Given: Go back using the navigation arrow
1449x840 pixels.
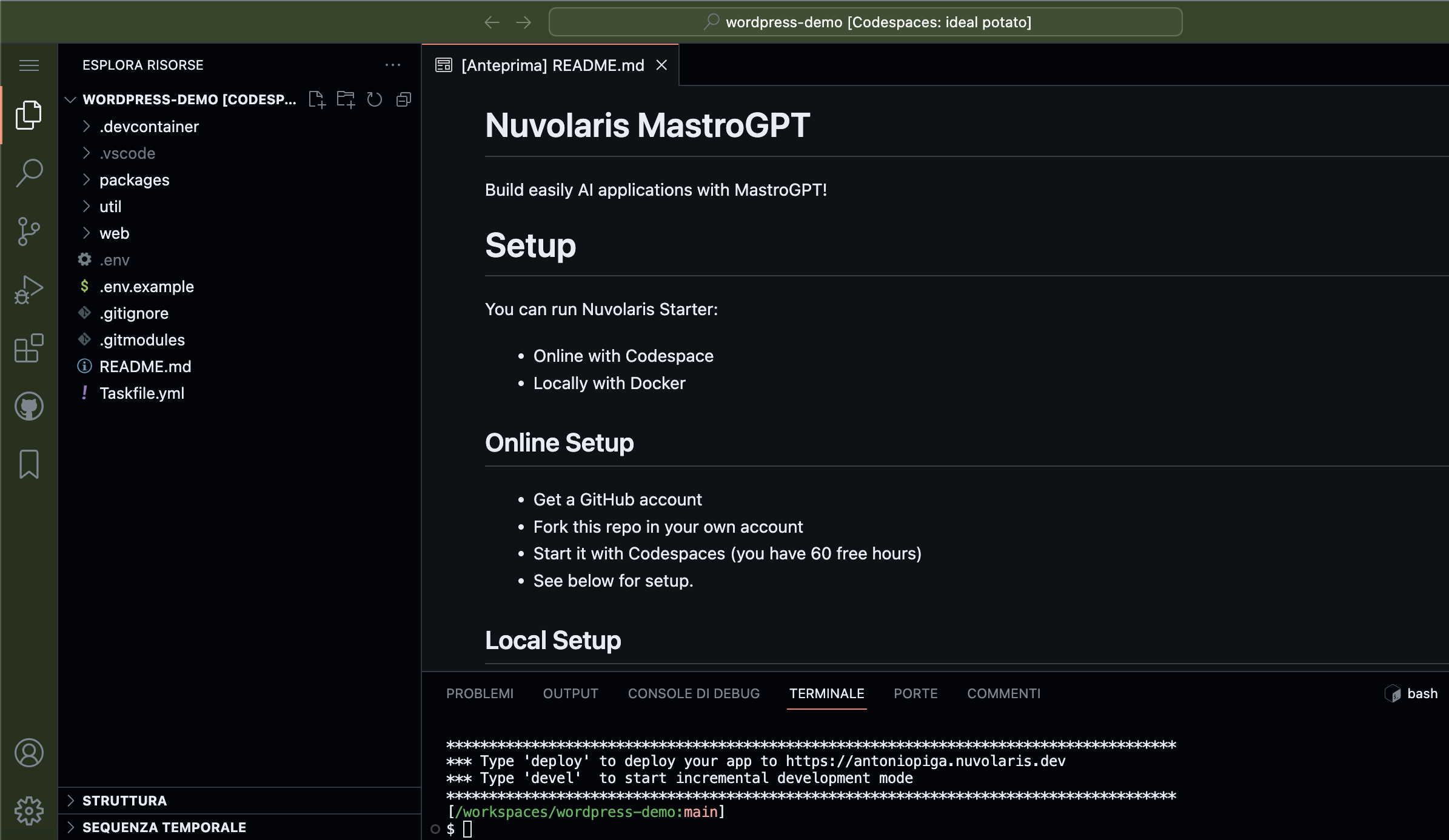Looking at the screenshot, I should pos(492,22).
